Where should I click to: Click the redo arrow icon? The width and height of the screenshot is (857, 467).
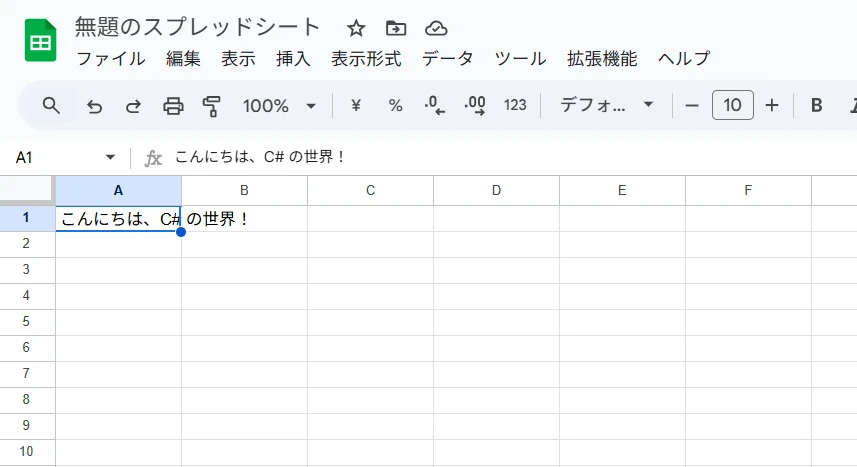click(x=133, y=105)
